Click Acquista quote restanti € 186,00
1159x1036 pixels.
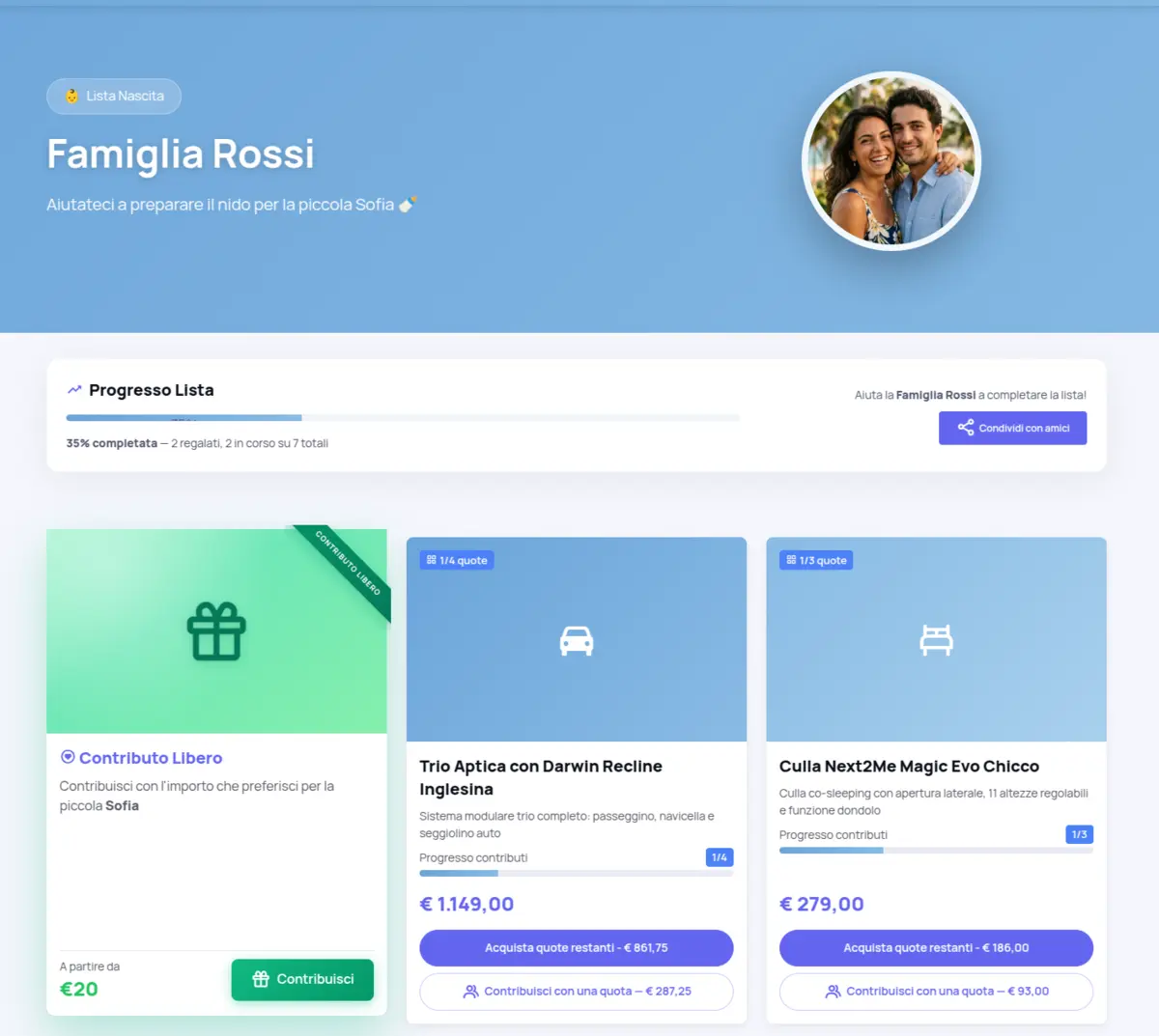point(936,948)
